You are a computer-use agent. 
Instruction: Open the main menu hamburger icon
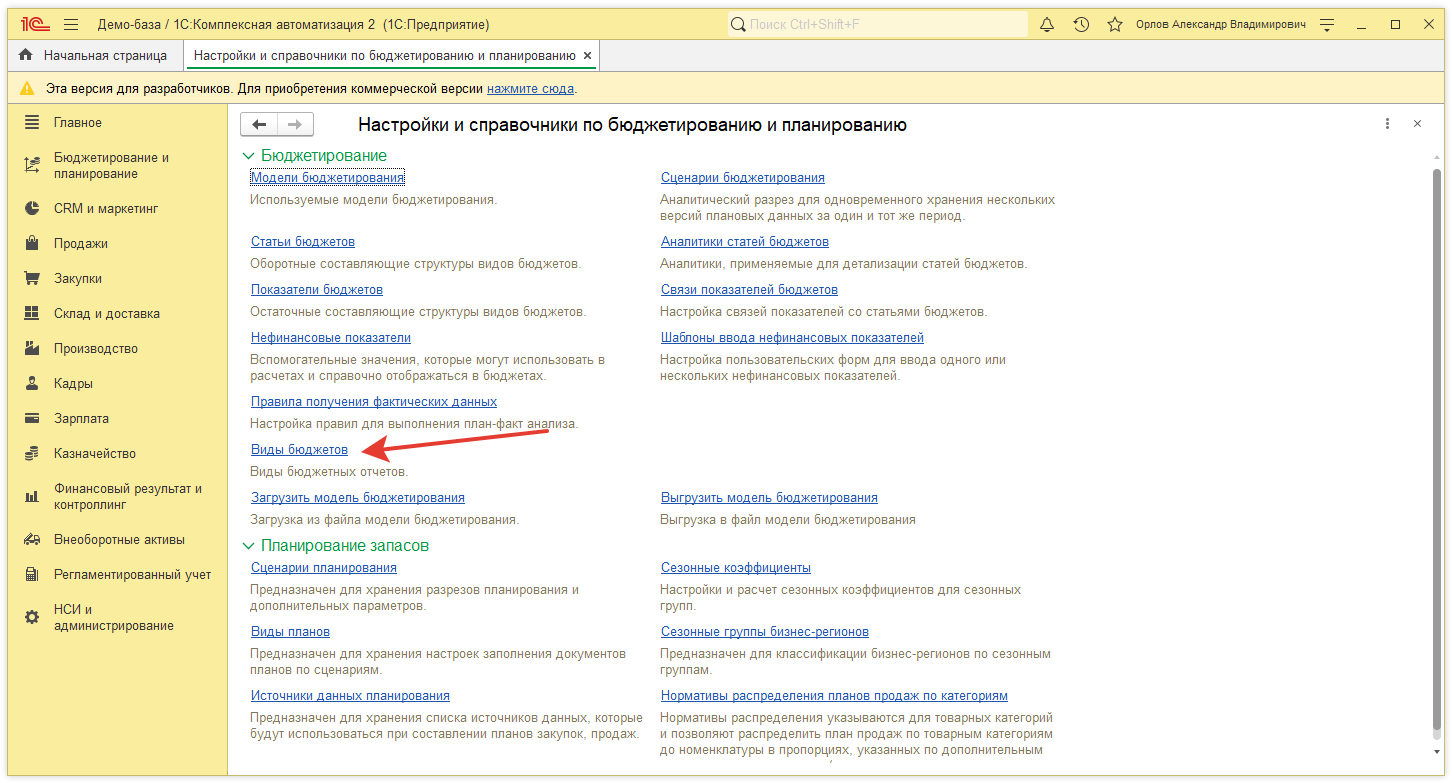pos(71,24)
